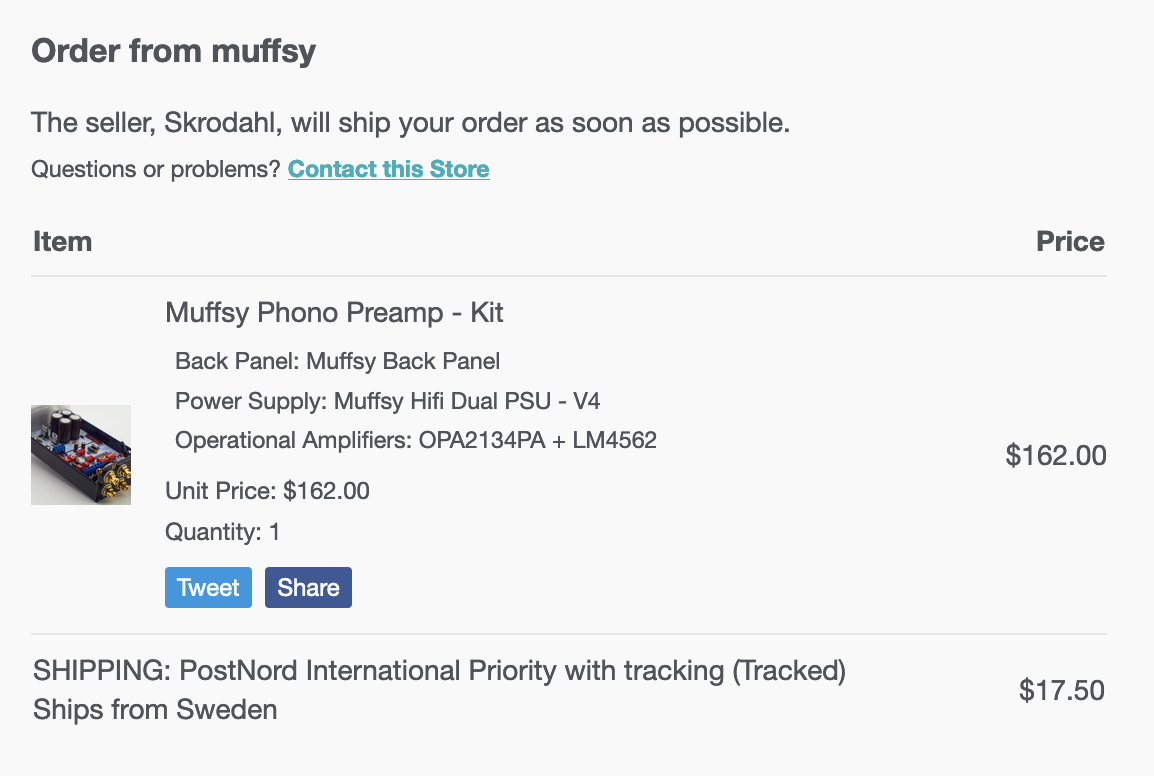1154x776 pixels.
Task: Click the Item column header
Action: pyautogui.click(x=63, y=242)
